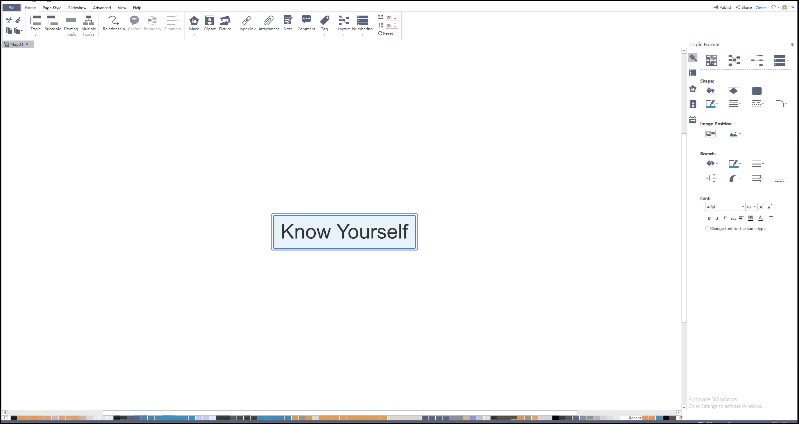This screenshot has width=799, height=424.
Task: Add a Summary bracket
Action: [172, 23]
